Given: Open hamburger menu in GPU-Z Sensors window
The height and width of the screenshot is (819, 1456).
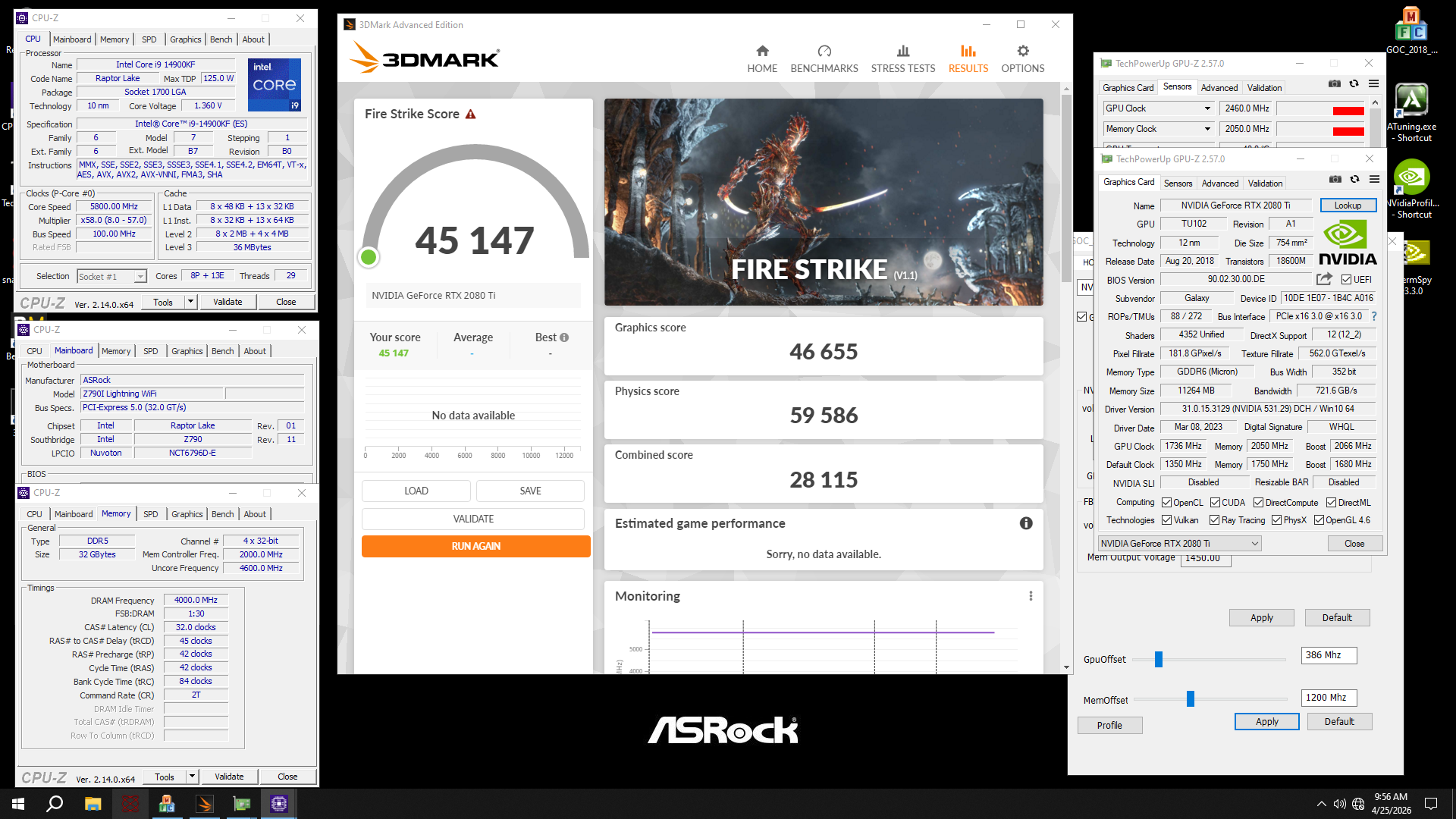Looking at the screenshot, I should coord(1373,84).
